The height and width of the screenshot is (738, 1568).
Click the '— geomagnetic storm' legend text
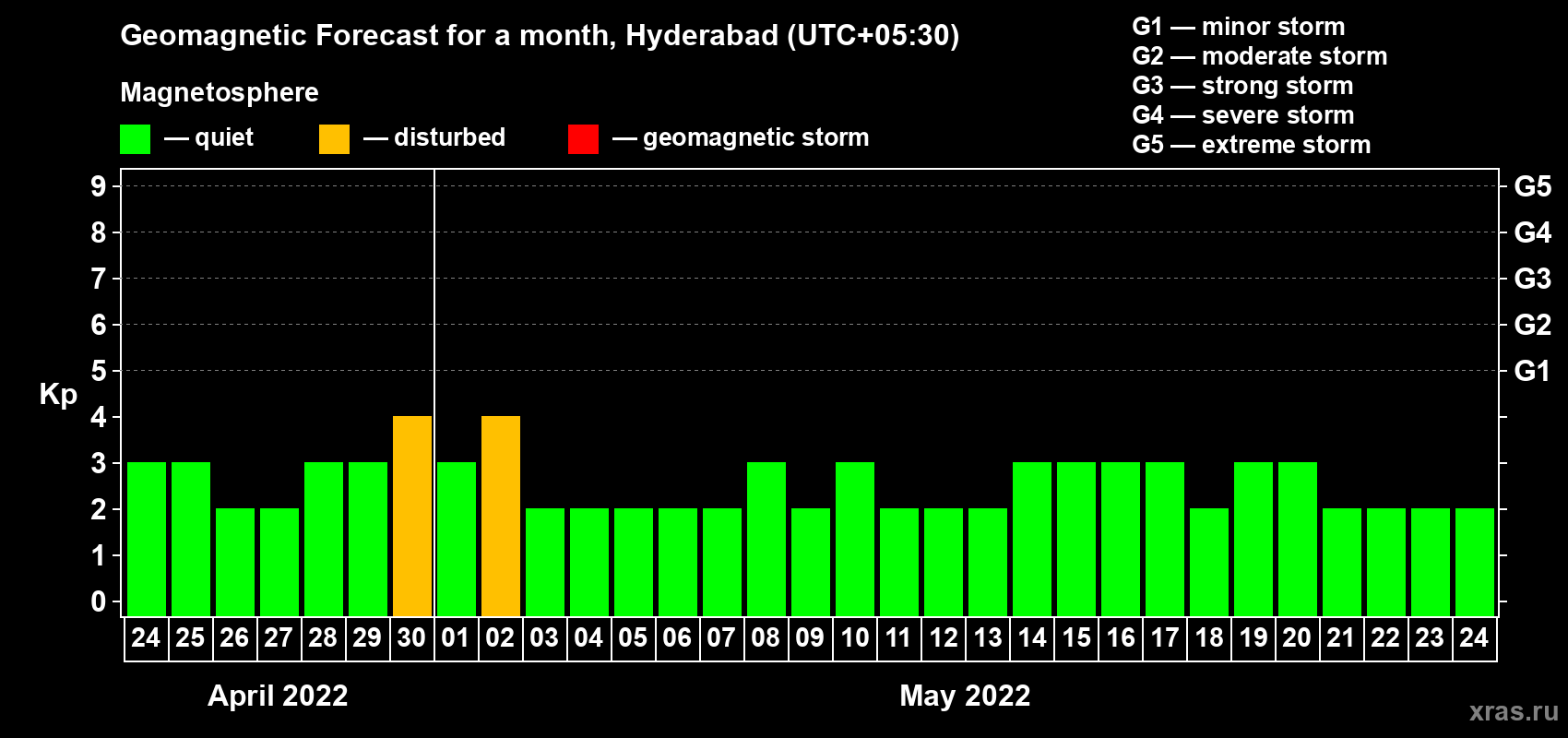(741, 138)
